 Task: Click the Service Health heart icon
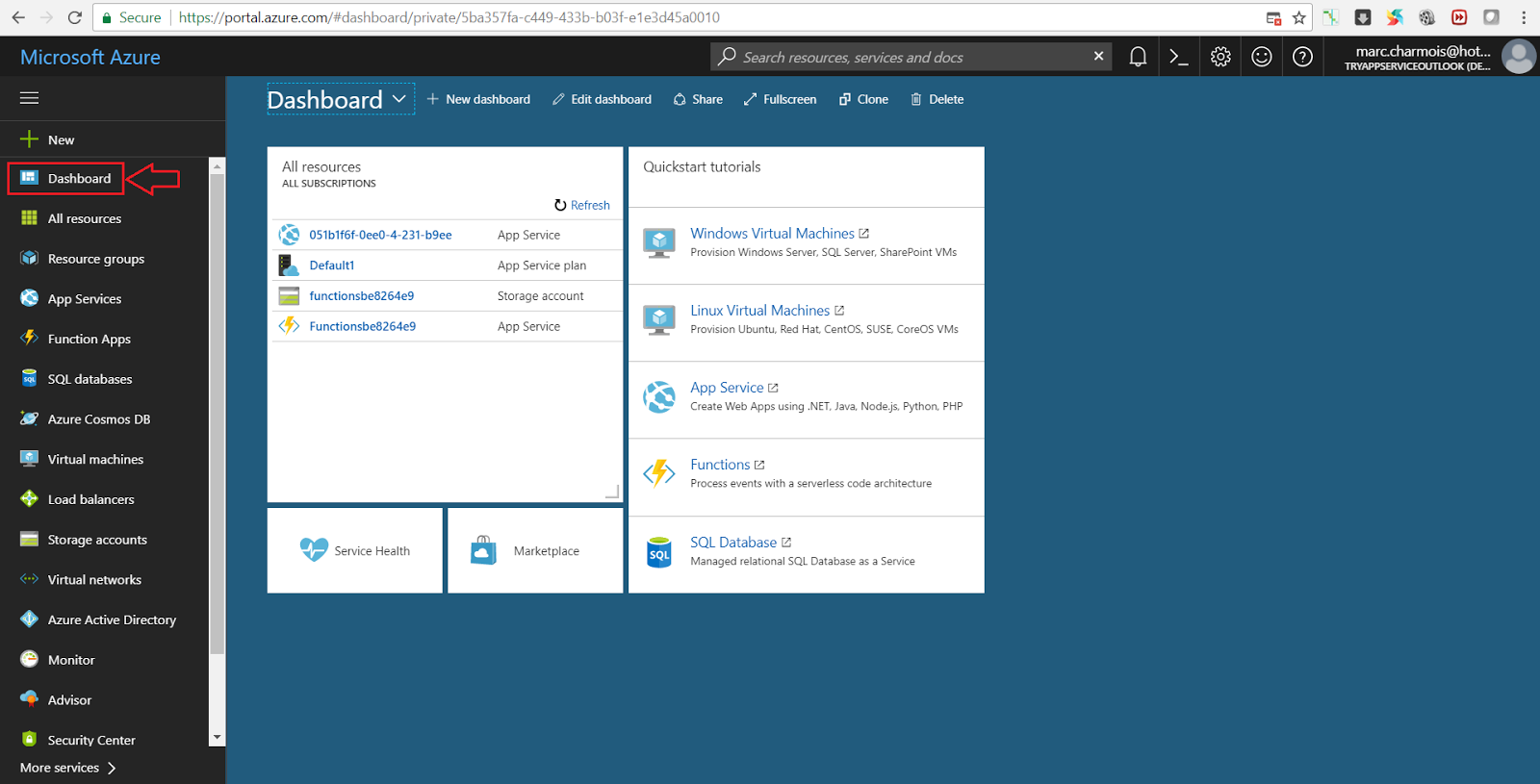point(314,549)
